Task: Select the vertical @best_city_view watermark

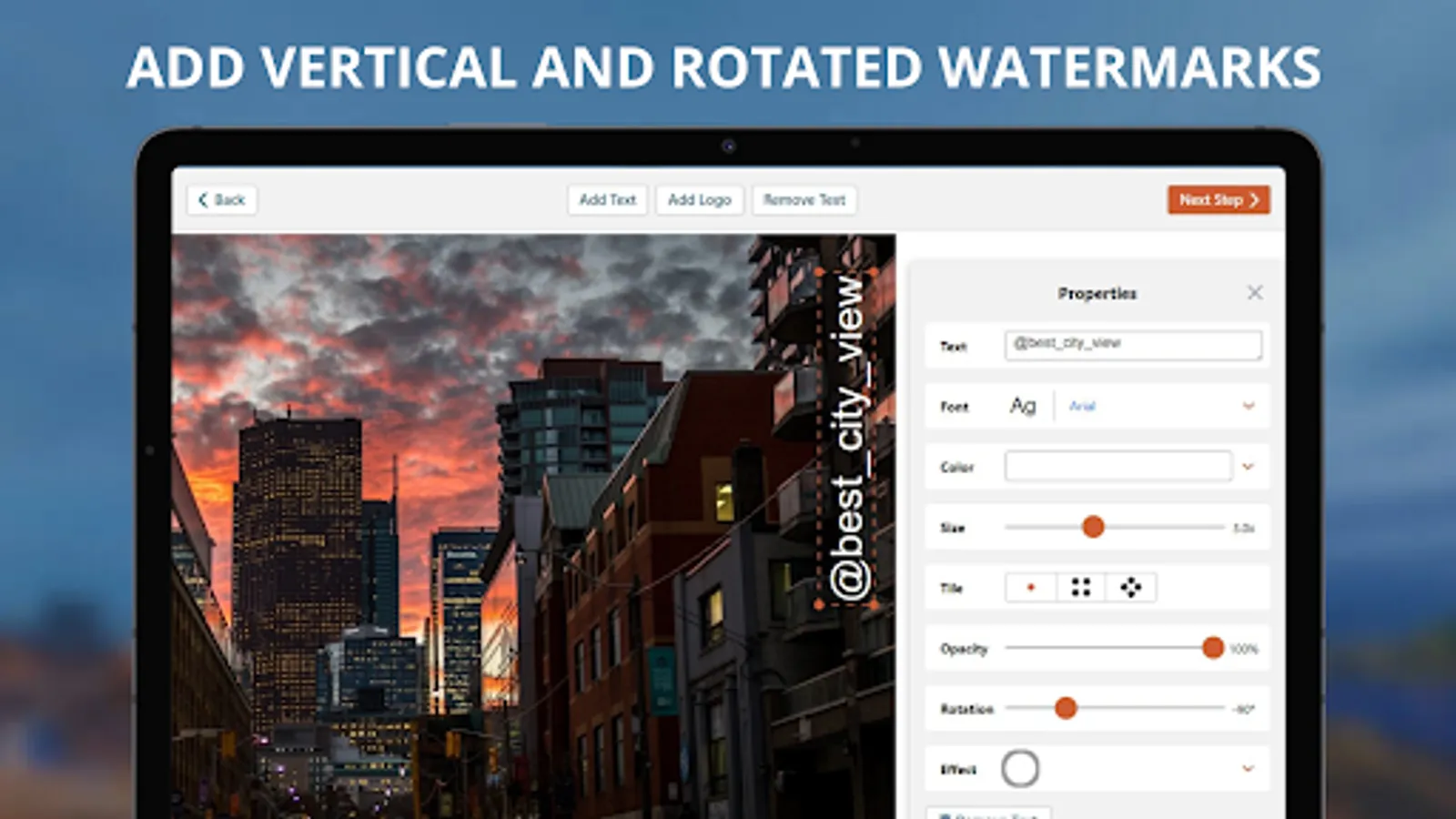Action: [848, 439]
